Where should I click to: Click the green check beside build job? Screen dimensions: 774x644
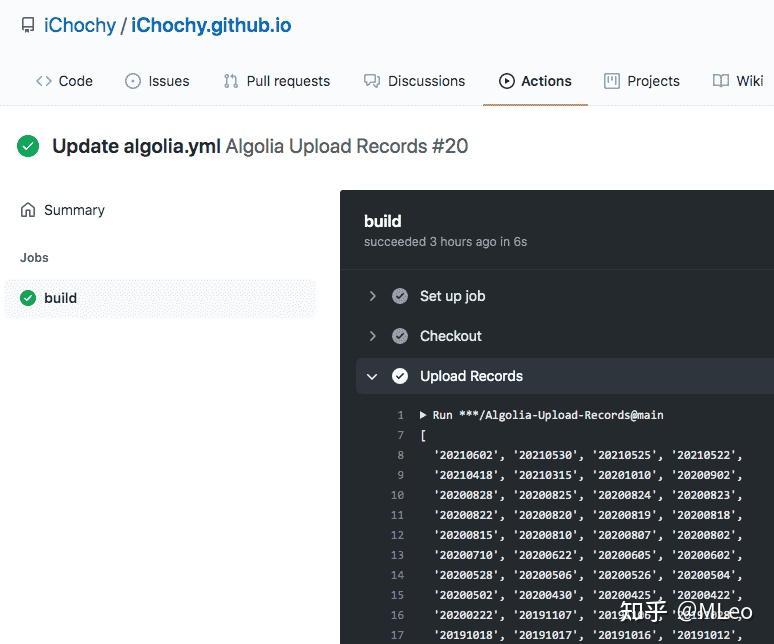click(x=28, y=298)
